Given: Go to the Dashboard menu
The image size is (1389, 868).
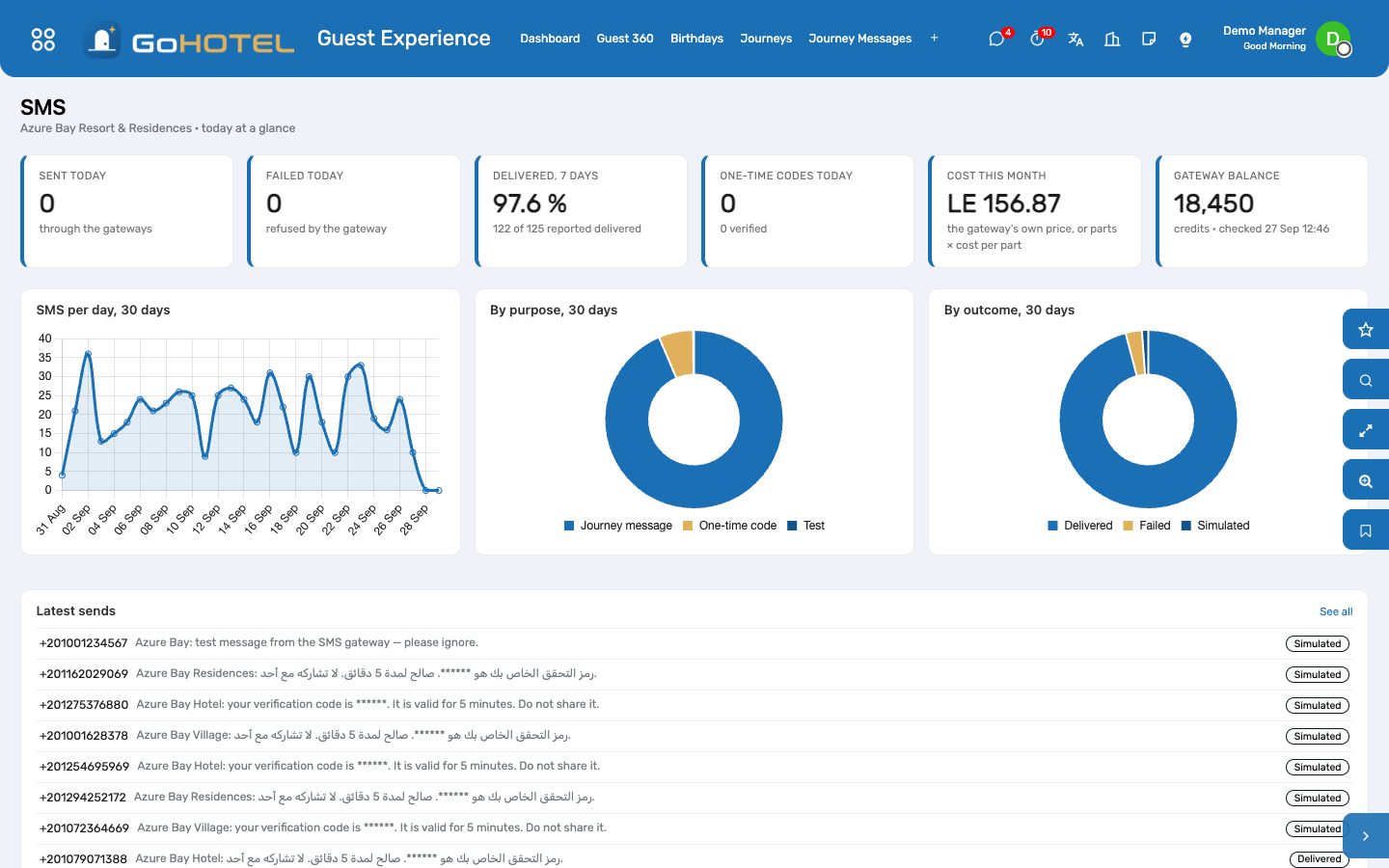Looking at the screenshot, I should [x=550, y=39].
